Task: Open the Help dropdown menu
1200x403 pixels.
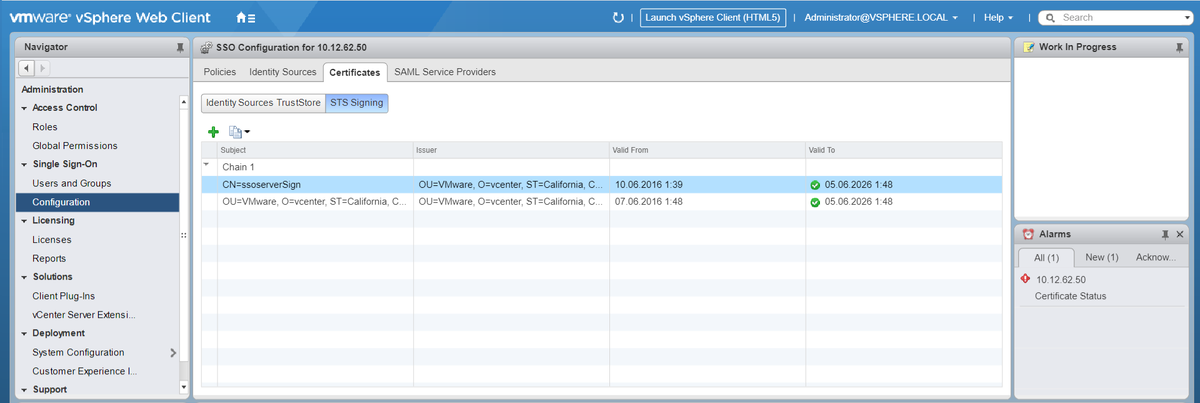Action: [998, 17]
